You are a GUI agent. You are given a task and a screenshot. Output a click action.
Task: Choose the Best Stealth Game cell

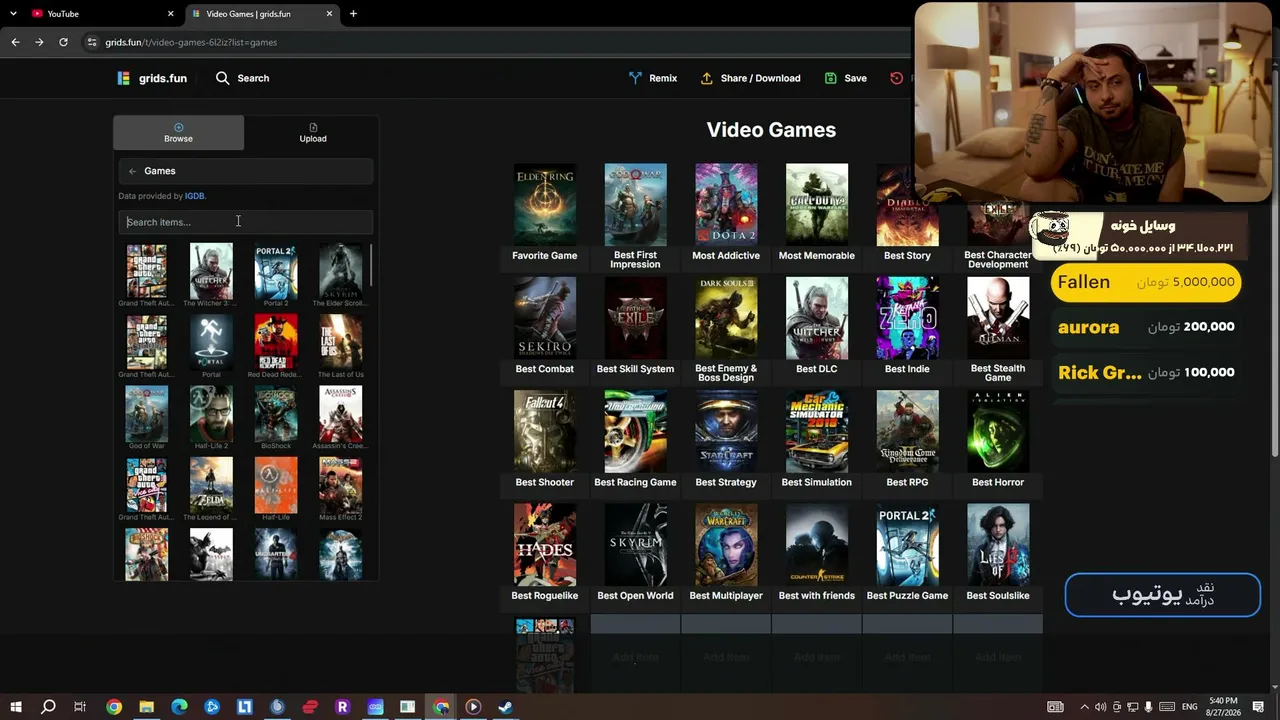click(x=998, y=330)
